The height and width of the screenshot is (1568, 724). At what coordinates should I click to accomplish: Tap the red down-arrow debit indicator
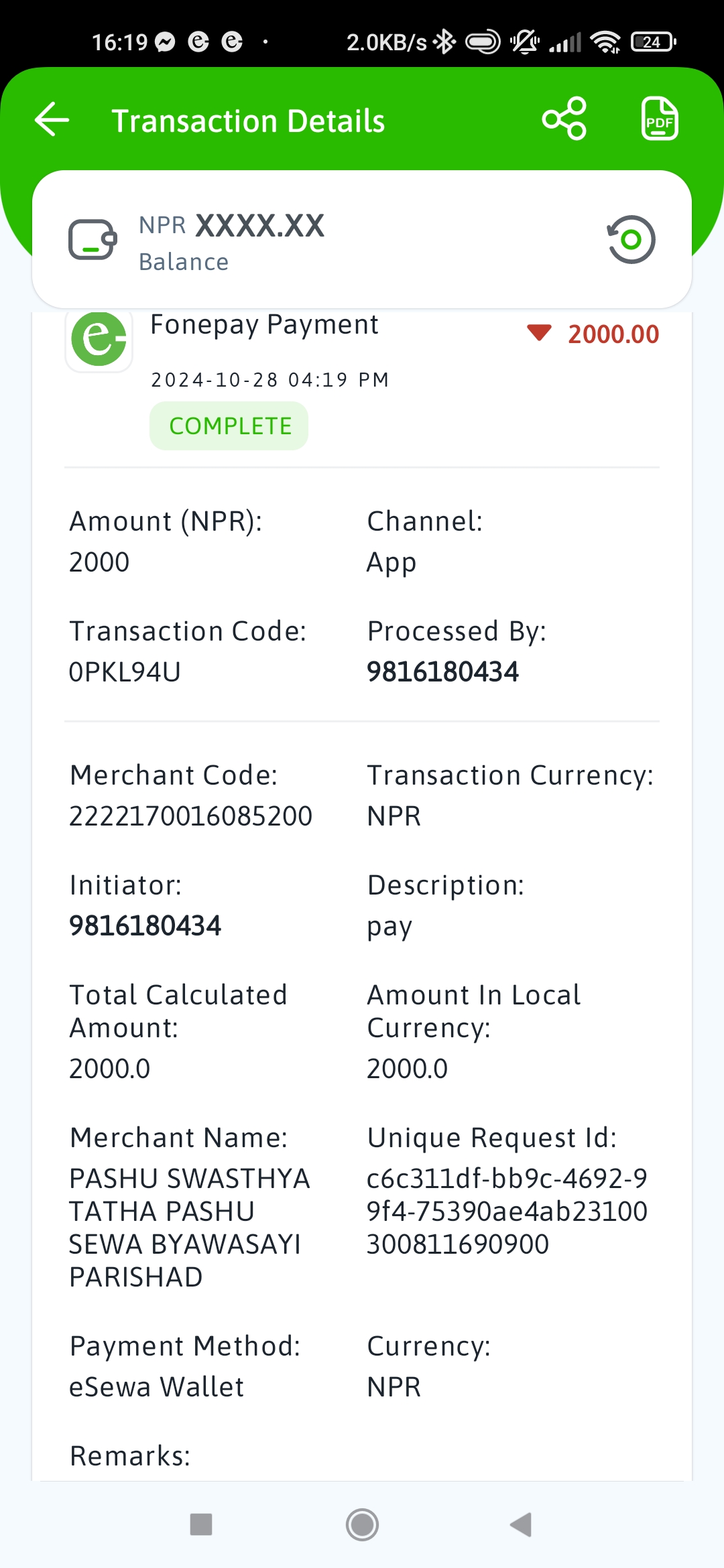pyautogui.click(x=539, y=332)
